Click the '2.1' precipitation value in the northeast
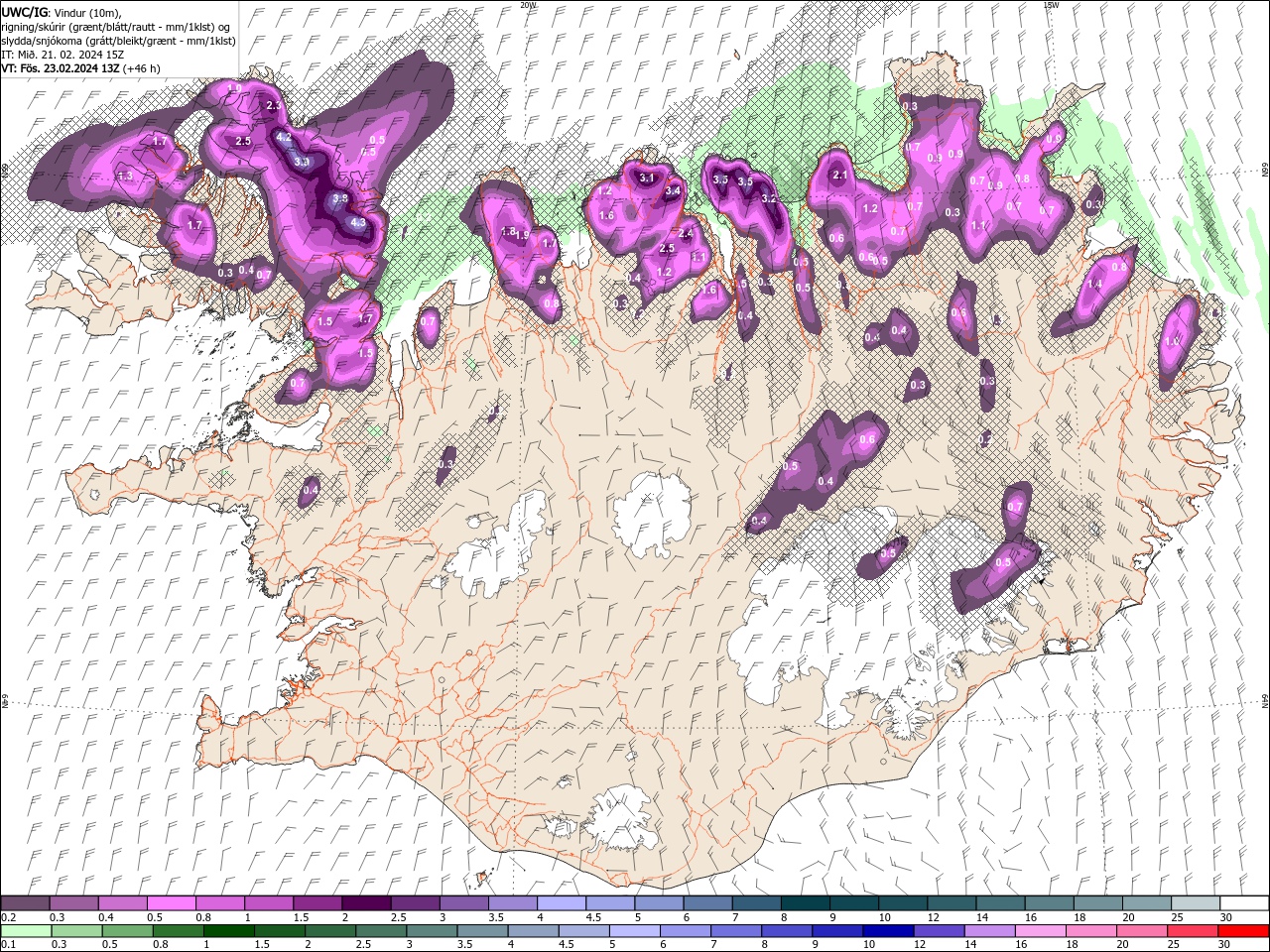1270x952 pixels. [x=840, y=176]
